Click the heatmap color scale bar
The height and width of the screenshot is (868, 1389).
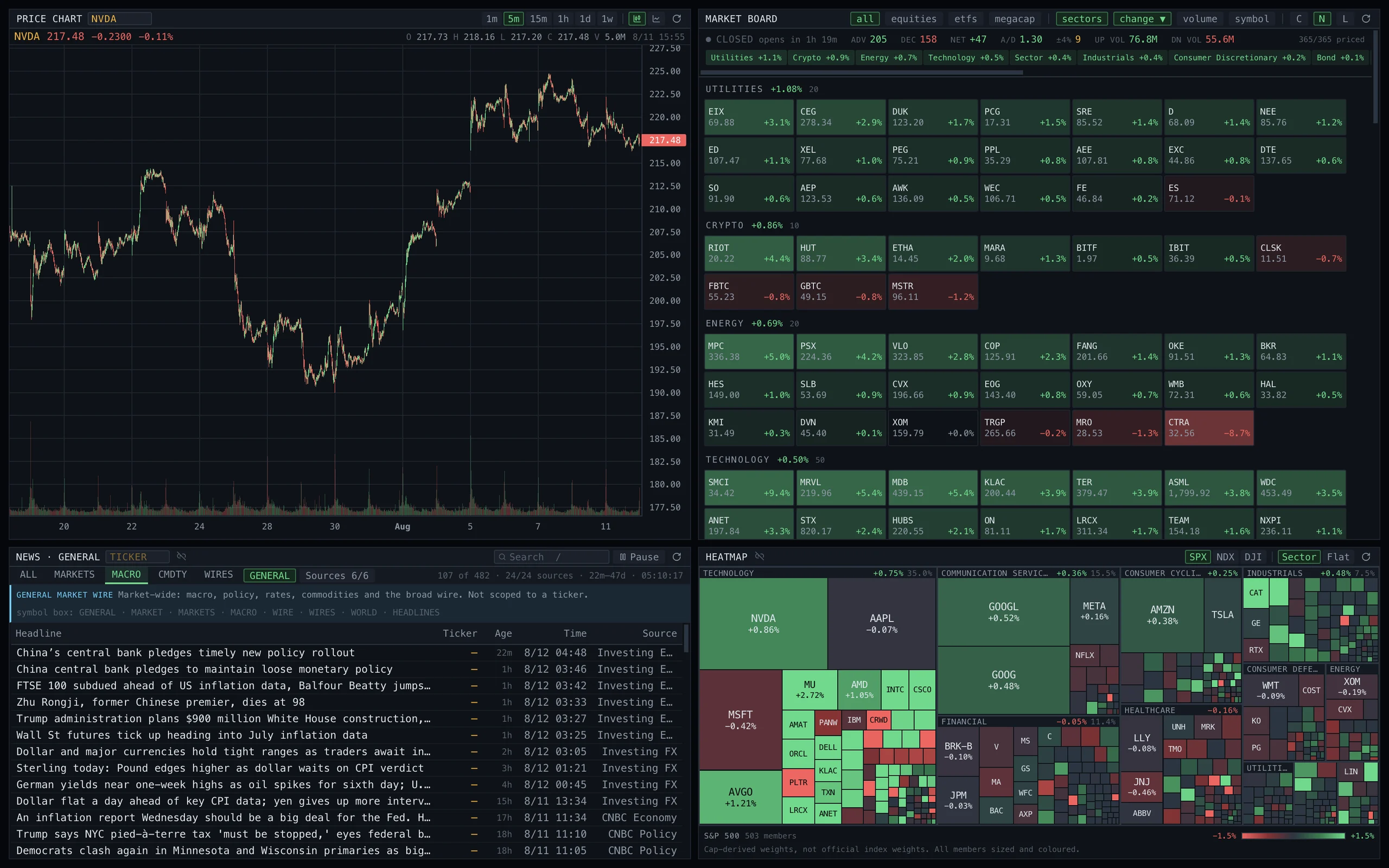(1293, 836)
